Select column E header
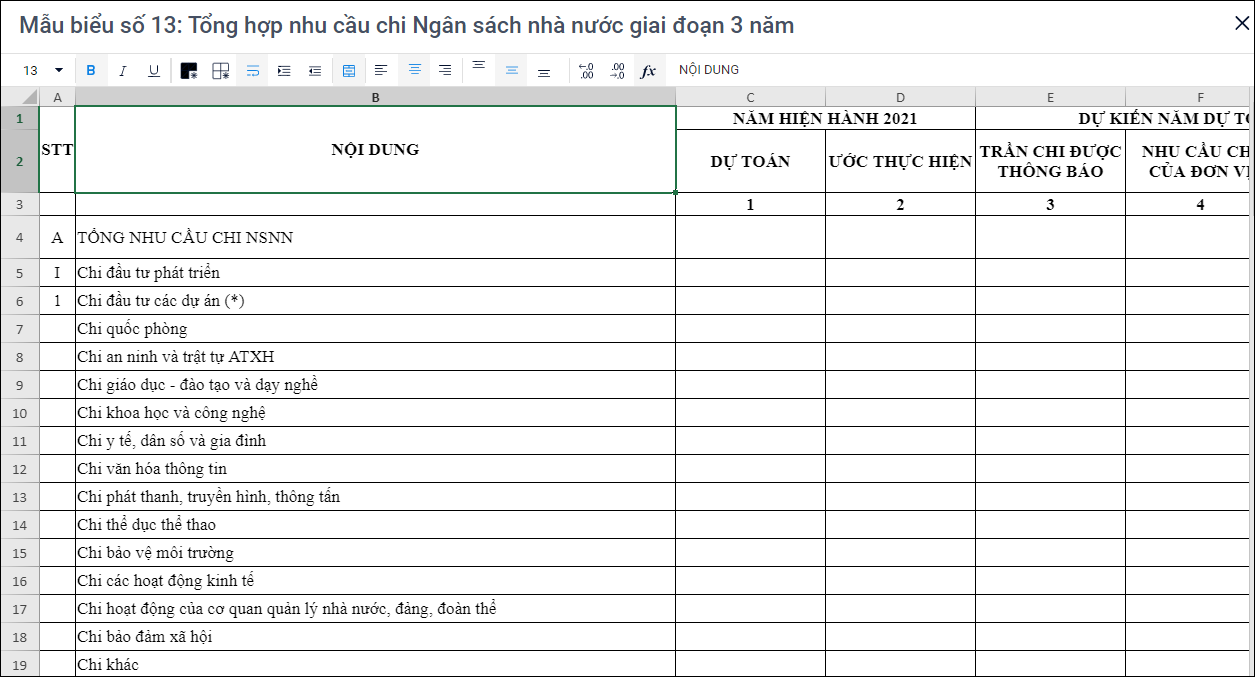 pos(1051,97)
